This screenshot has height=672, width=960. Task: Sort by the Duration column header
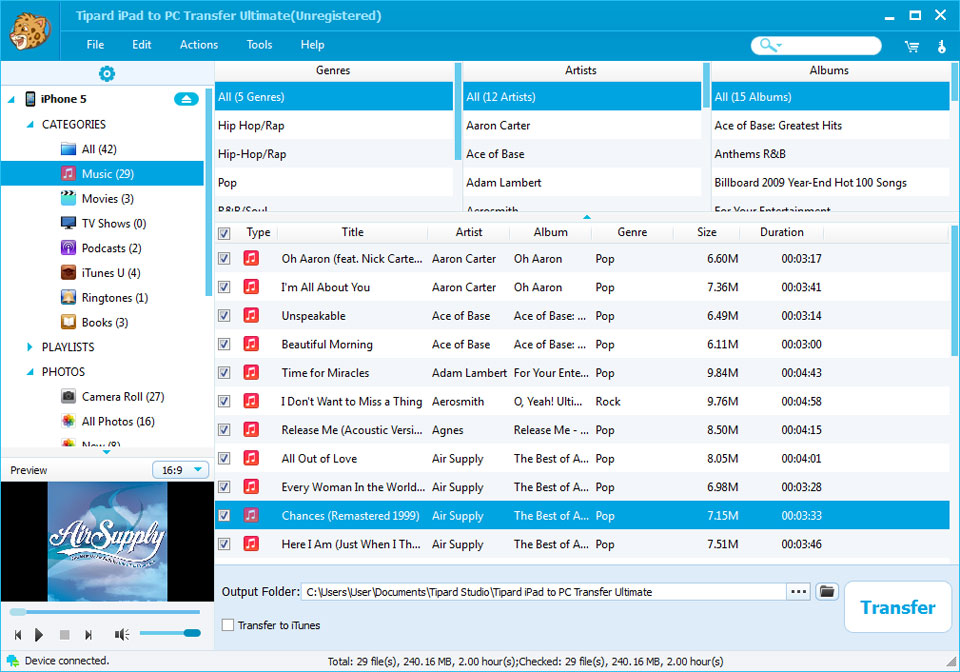pyautogui.click(x=781, y=232)
